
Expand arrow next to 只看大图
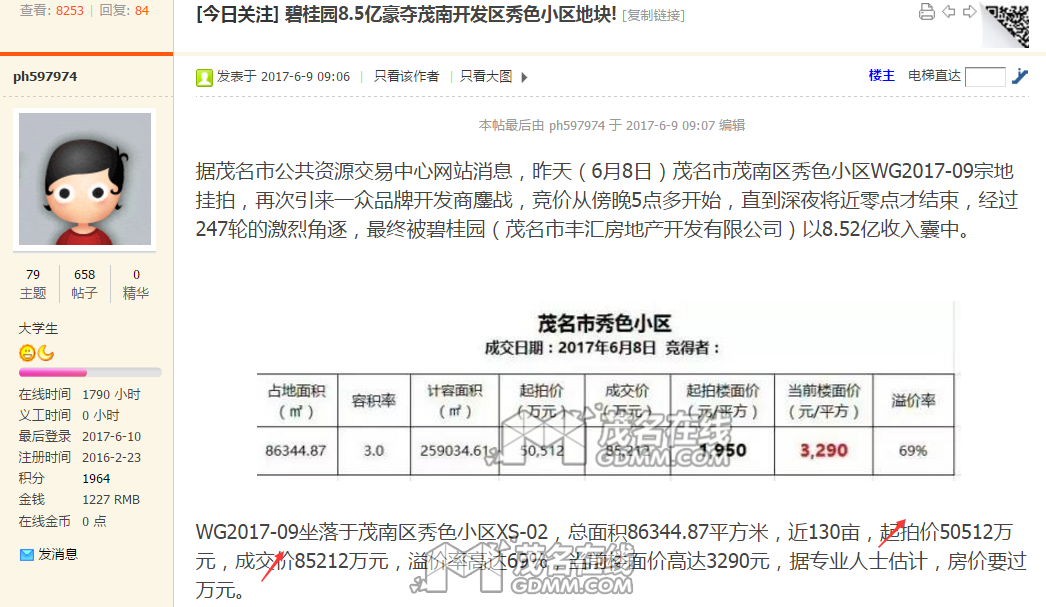point(524,77)
